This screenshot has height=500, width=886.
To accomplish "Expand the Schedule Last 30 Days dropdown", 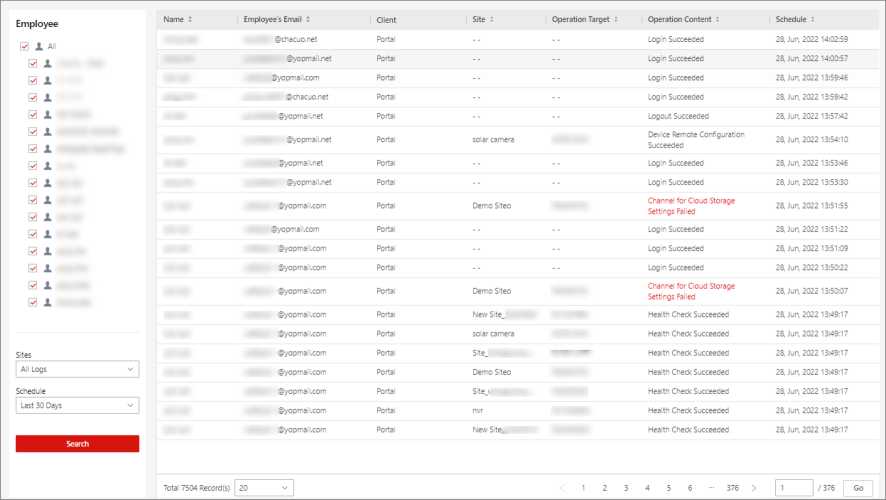I will [x=77, y=405].
